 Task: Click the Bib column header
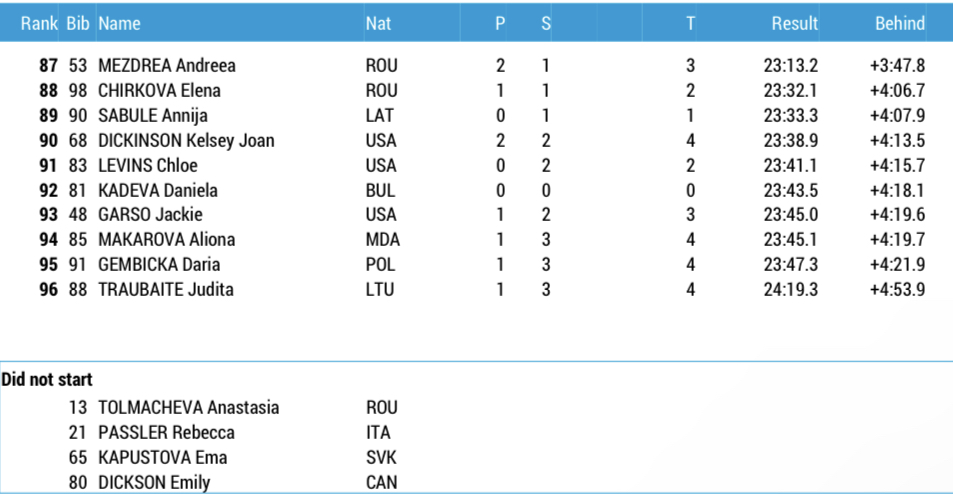78,23
